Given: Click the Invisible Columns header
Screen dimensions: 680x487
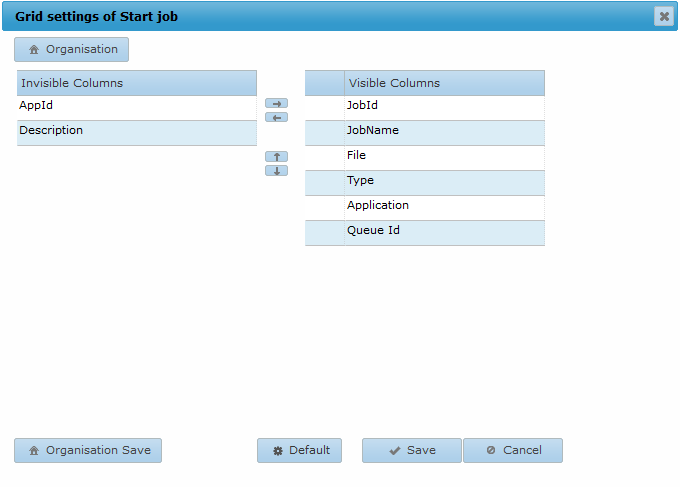Looking at the screenshot, I should pos(136,83).
